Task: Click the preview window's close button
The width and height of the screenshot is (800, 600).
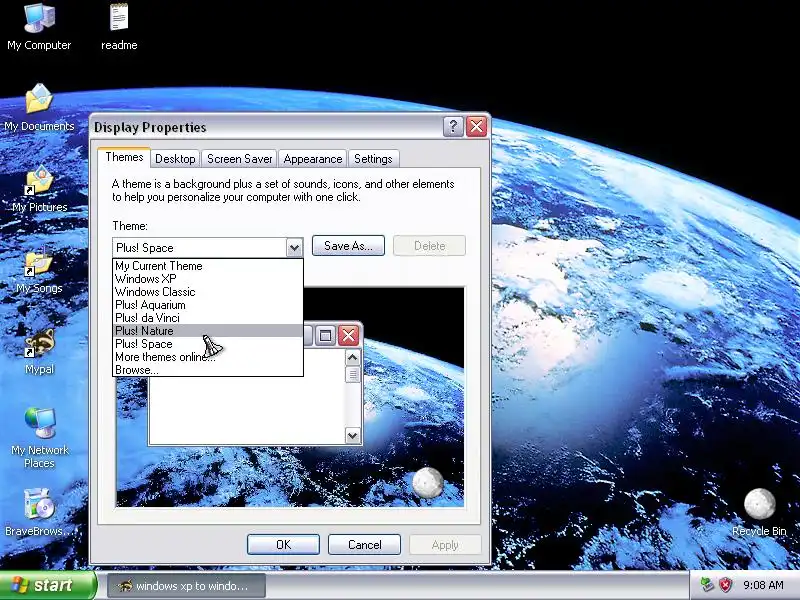Action: pos(349,335)
